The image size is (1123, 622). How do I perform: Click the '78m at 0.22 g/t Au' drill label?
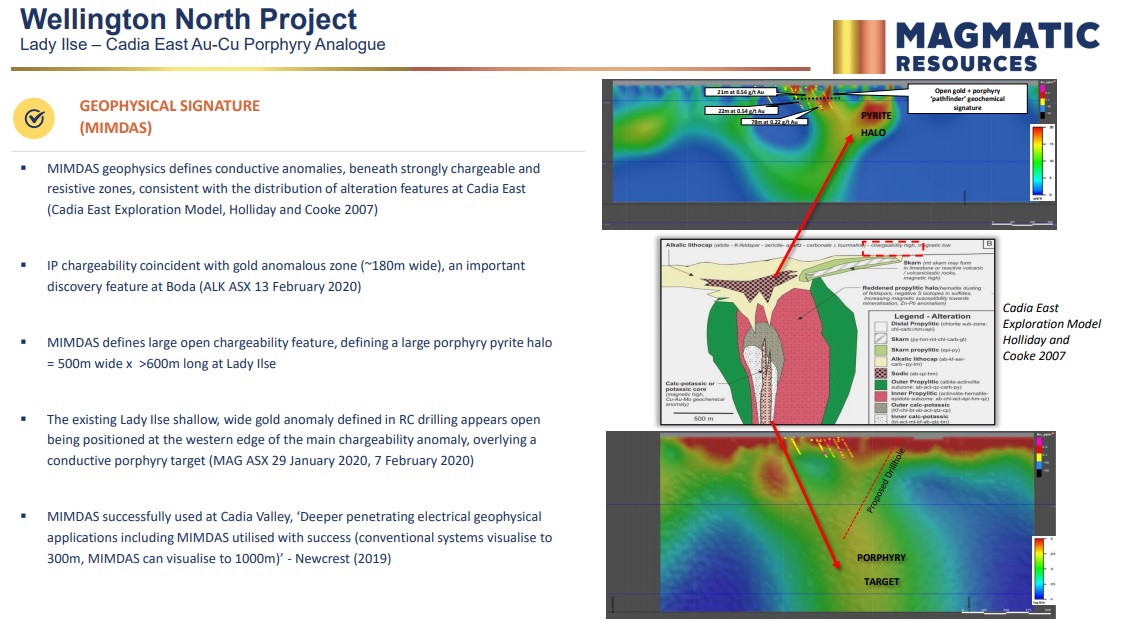[774, 122]
